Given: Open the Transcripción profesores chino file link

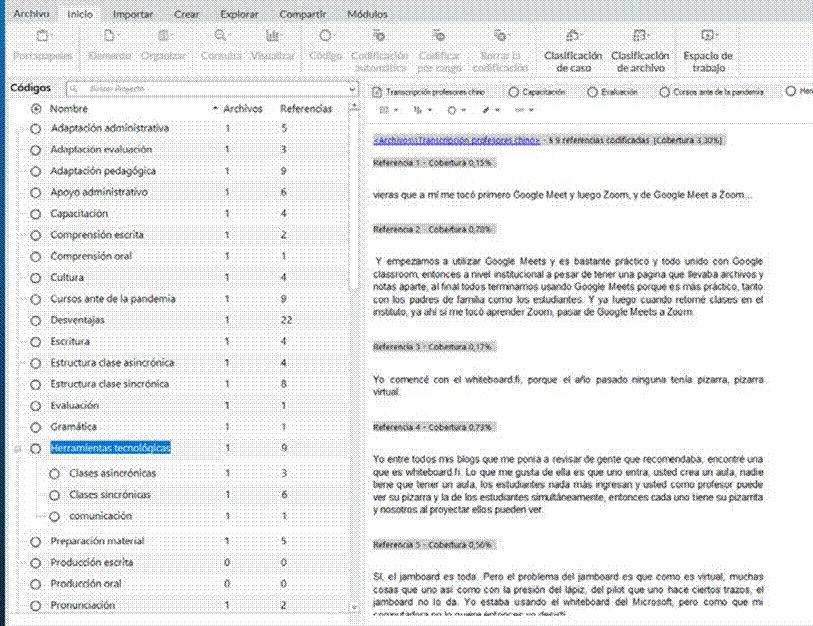Looking at the screenshot, I should (456, 140).
